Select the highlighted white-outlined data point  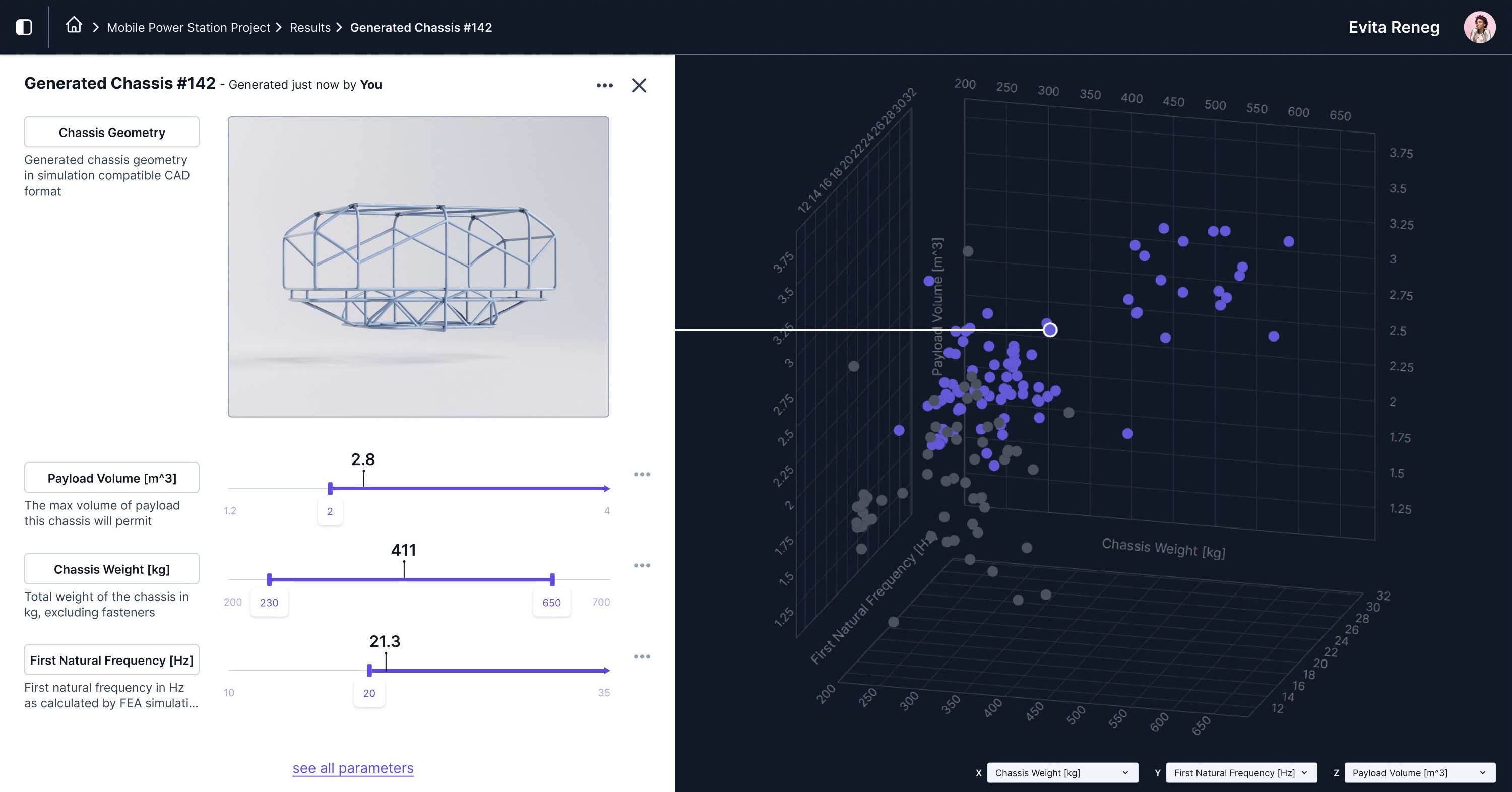click(1050, 331)
